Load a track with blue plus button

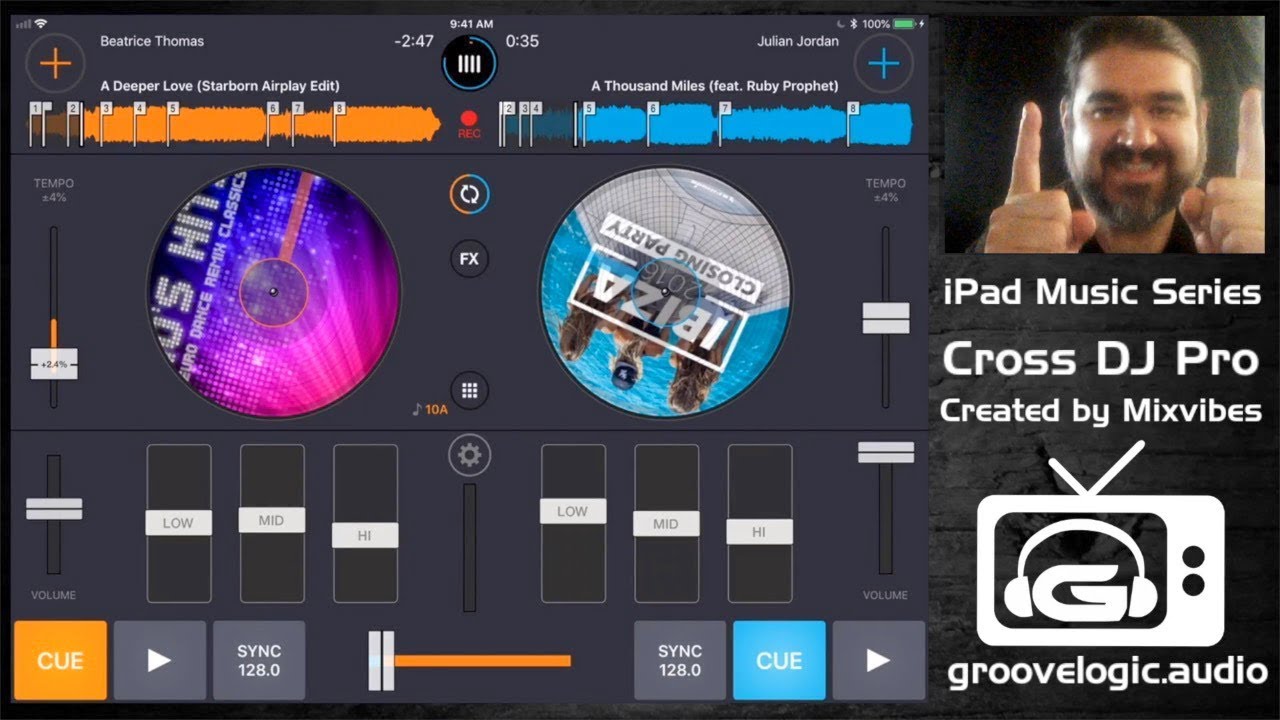click(883, 64)
